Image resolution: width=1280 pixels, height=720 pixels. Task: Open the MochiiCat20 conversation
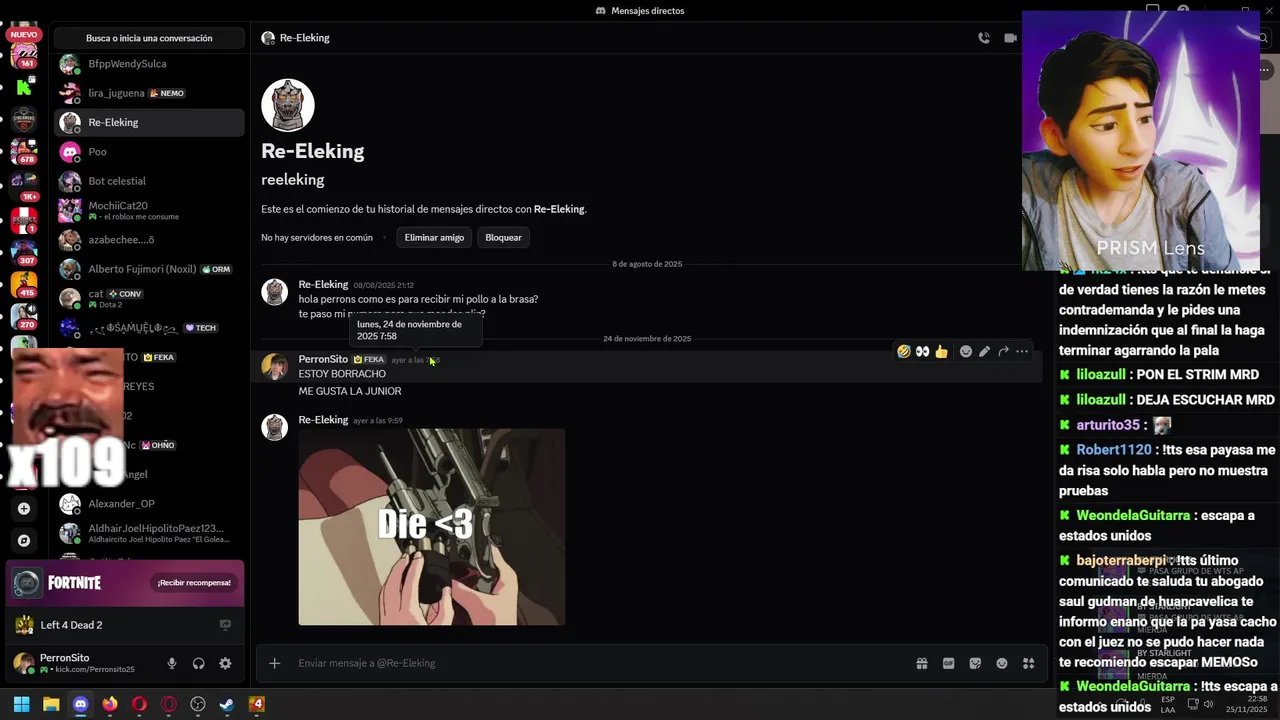(149, 210)
